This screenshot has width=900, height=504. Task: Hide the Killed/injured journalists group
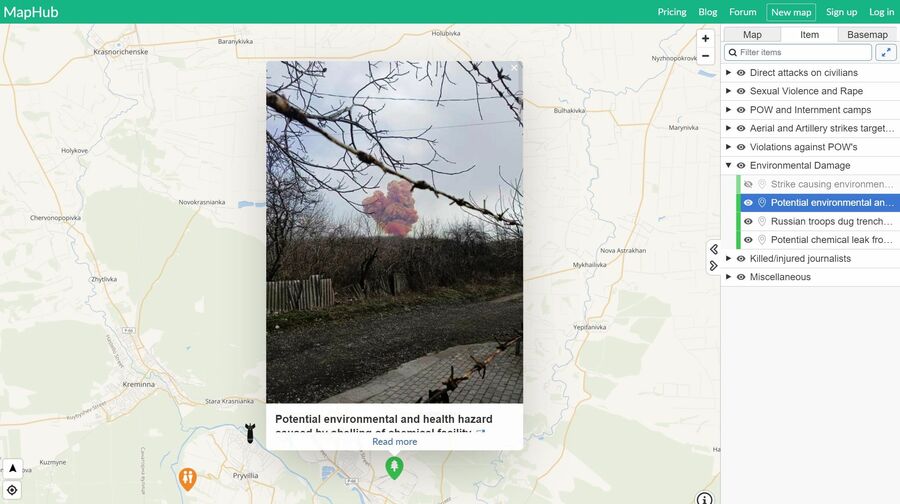(x=741, y=258)
